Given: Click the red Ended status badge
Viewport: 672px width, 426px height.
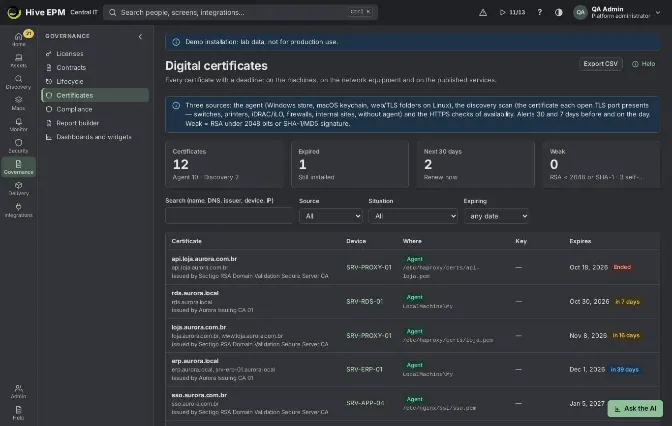Looking at the screenshot, I should [x=622, y=267].
